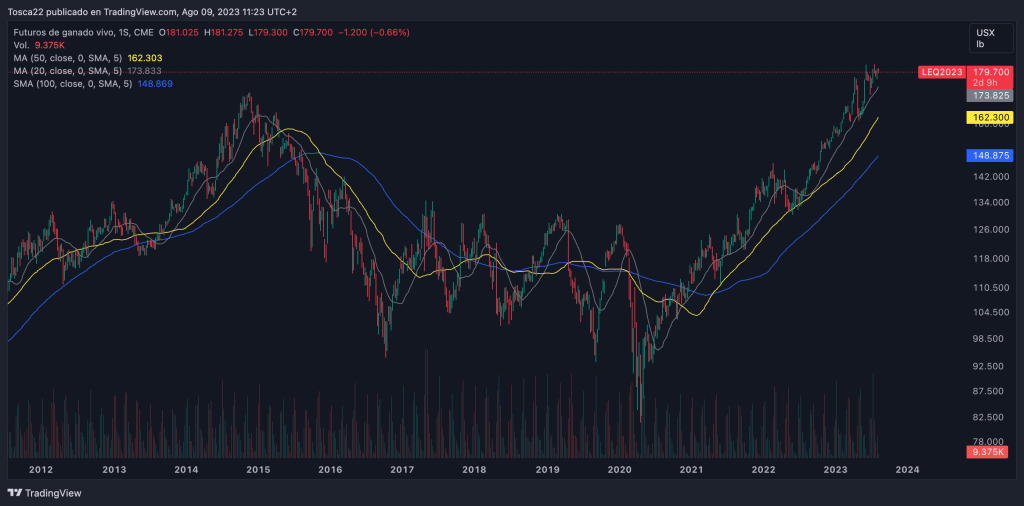
Task: Click the 2023 label on time axis
Action: [x=835, y=469]
